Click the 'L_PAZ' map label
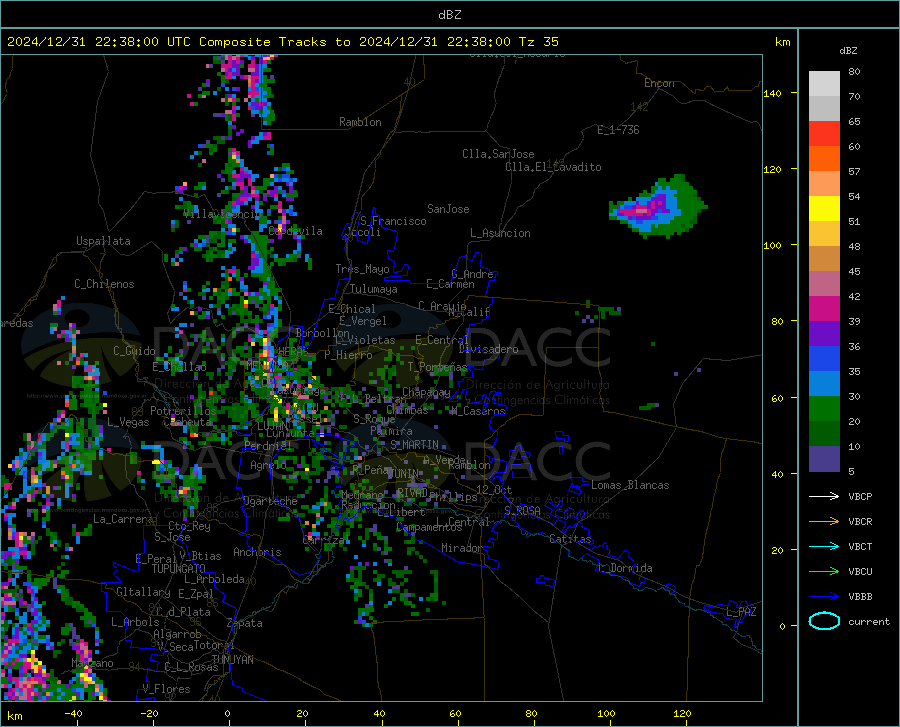 [x=741, y=612]
